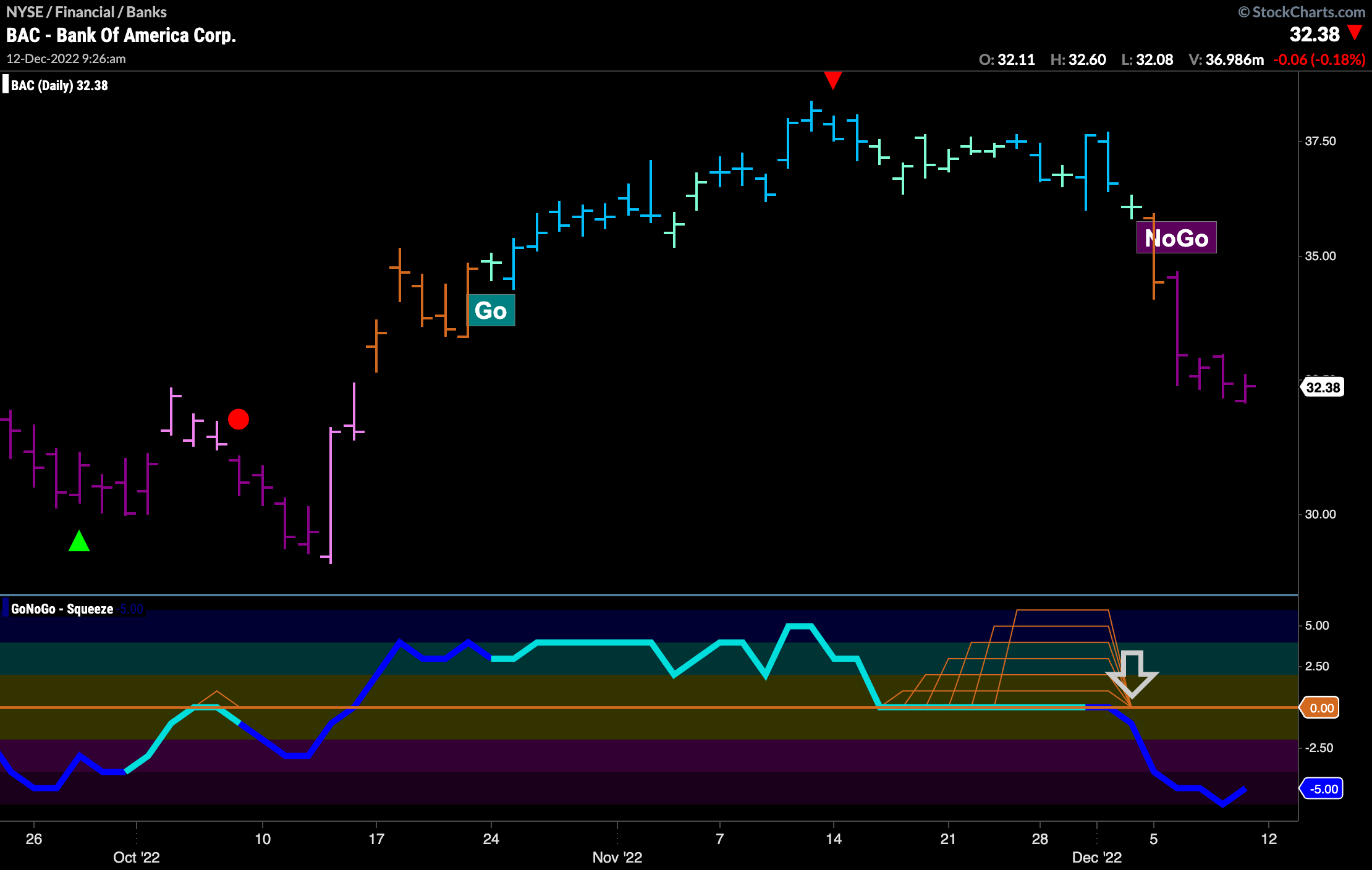Click the 28 date axis label

1040,838
